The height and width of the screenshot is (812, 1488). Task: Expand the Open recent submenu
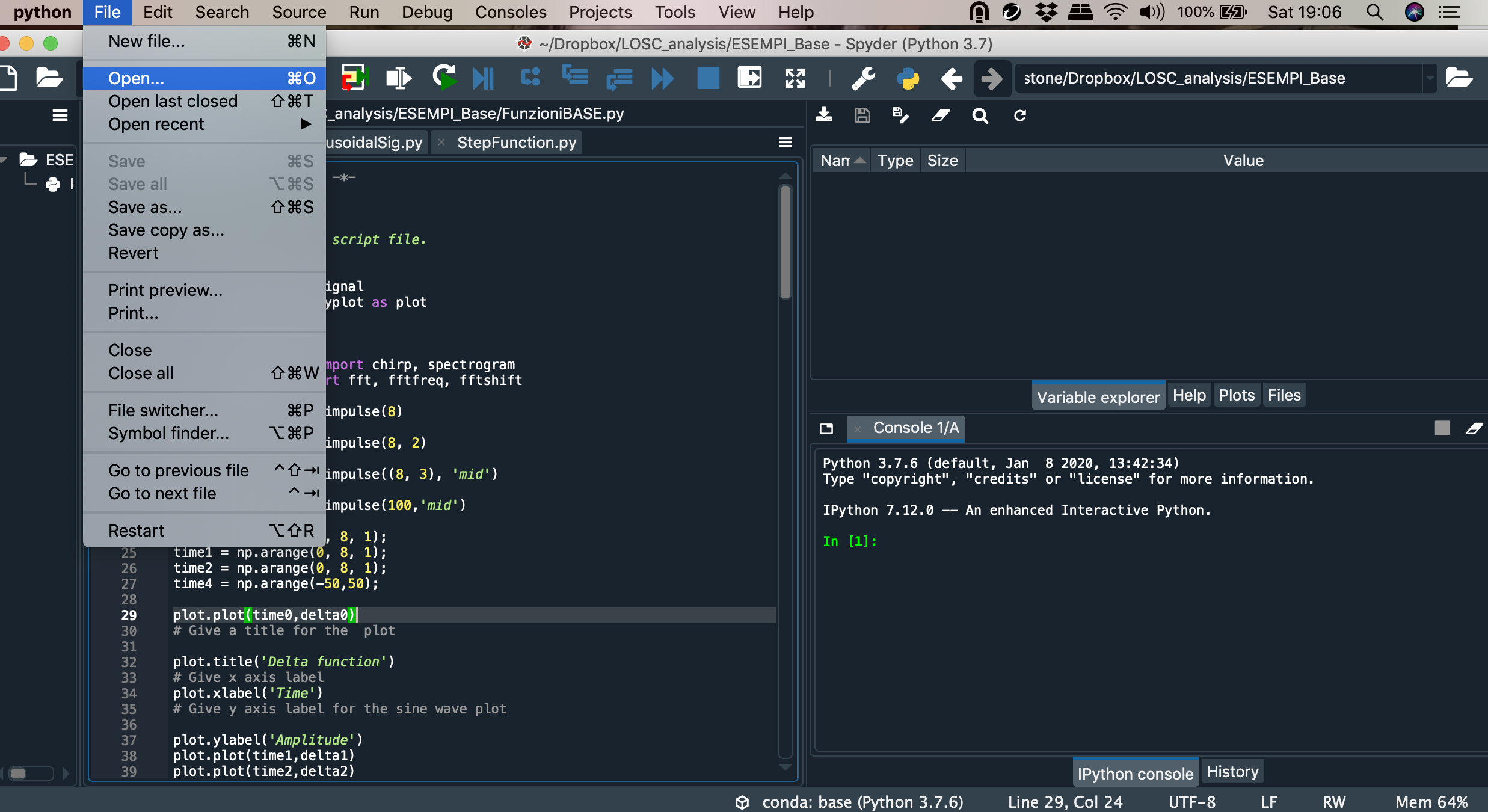[x=204, y=124]
